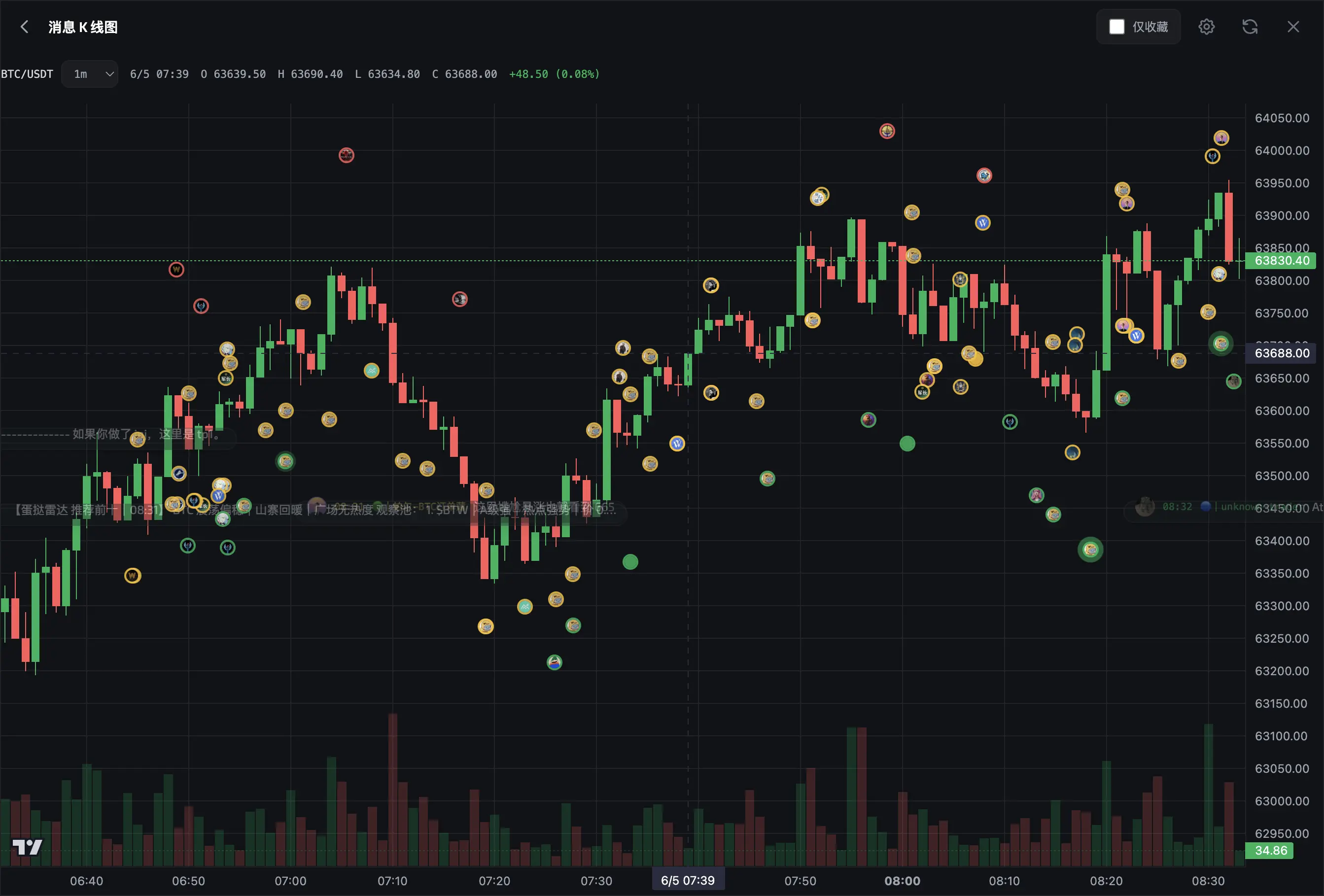Click the 63688.00 crosshair price tag
The width and height of the screenshot is (1324, 896).
pyautogui.click(x=1281, y=353)
